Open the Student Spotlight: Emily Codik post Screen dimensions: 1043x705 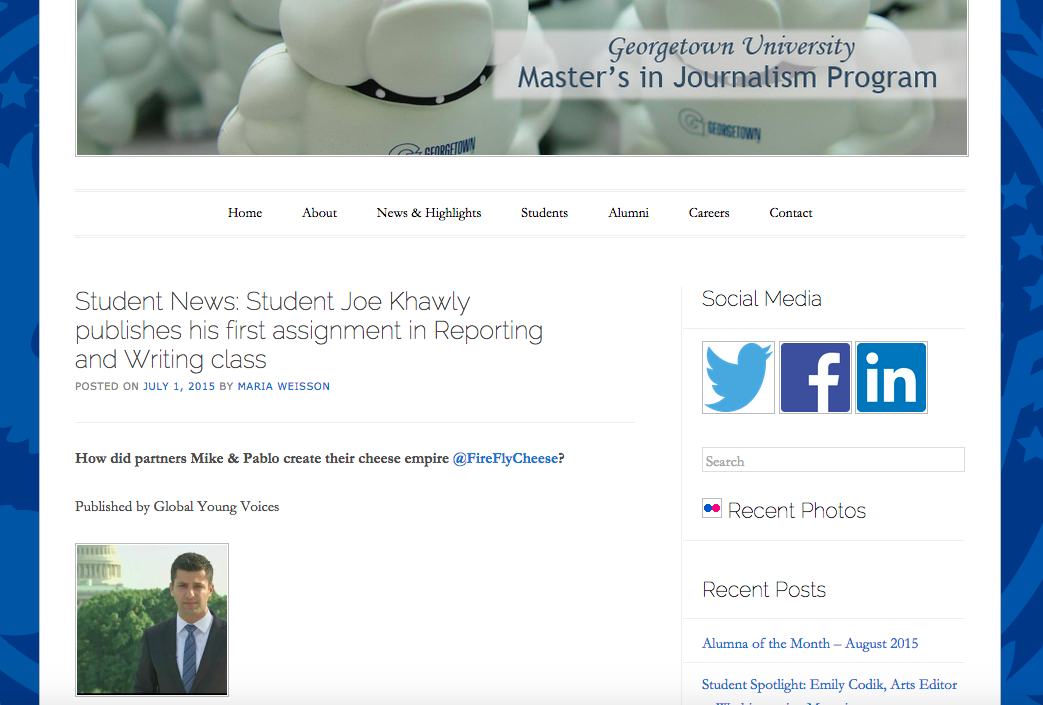[x=829, y=684]
